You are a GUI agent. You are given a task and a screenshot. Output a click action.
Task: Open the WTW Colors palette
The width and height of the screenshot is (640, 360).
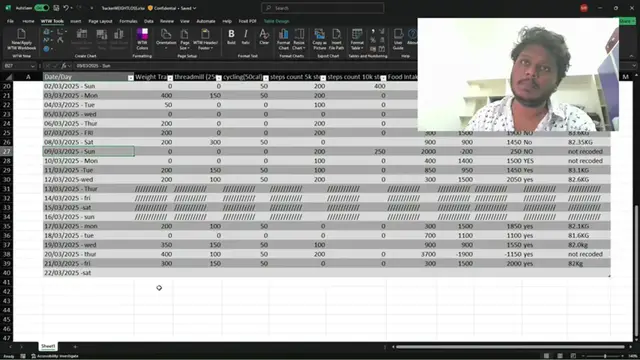point(142,39)
